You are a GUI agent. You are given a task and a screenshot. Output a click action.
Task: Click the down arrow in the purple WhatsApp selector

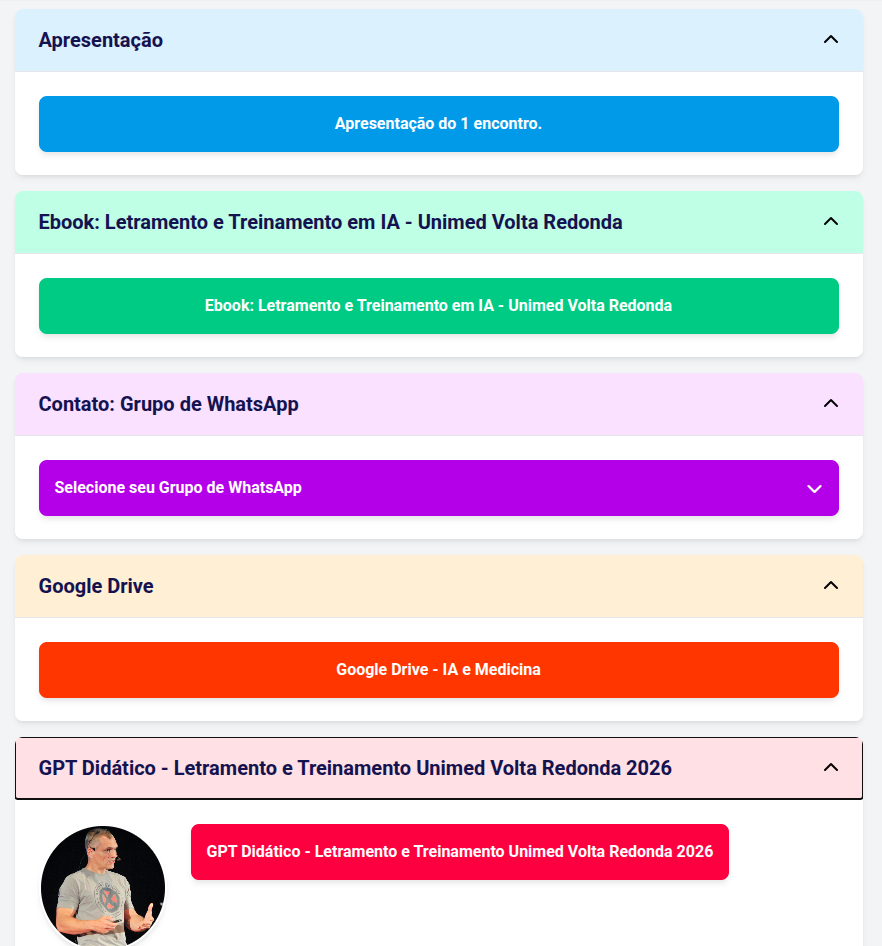pos(814,489)
